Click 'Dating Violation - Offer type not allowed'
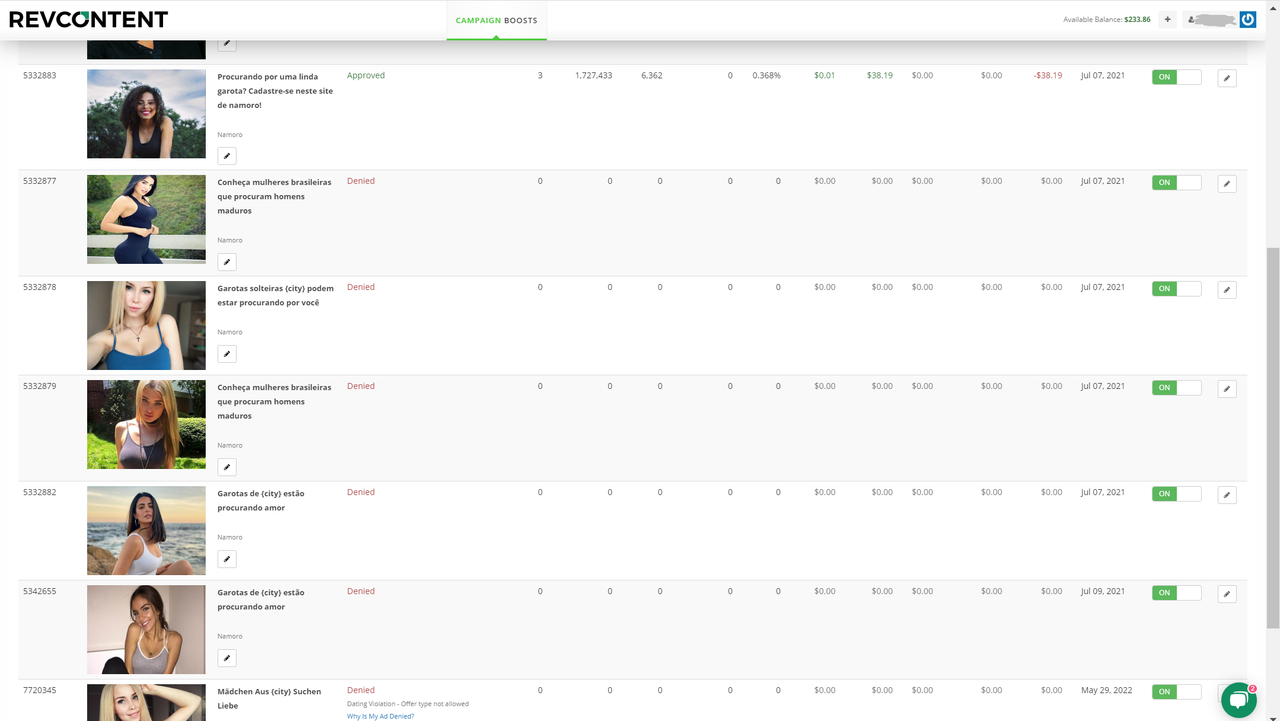 coord(408,704)
